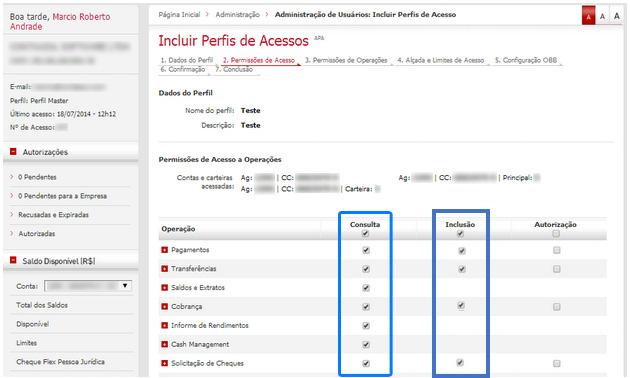Viewport: 630px width, 378px height.
Task: Uncheck Consulta for Cash Management
Action: (x=366, y=345)
